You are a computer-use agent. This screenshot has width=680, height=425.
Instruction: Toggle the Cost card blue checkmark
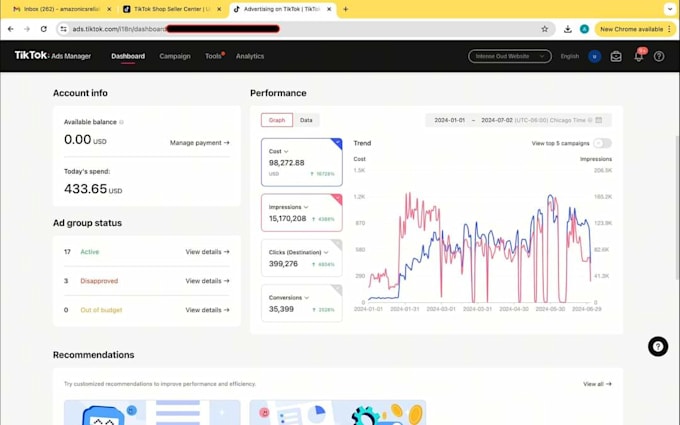[x=337, y=143]
